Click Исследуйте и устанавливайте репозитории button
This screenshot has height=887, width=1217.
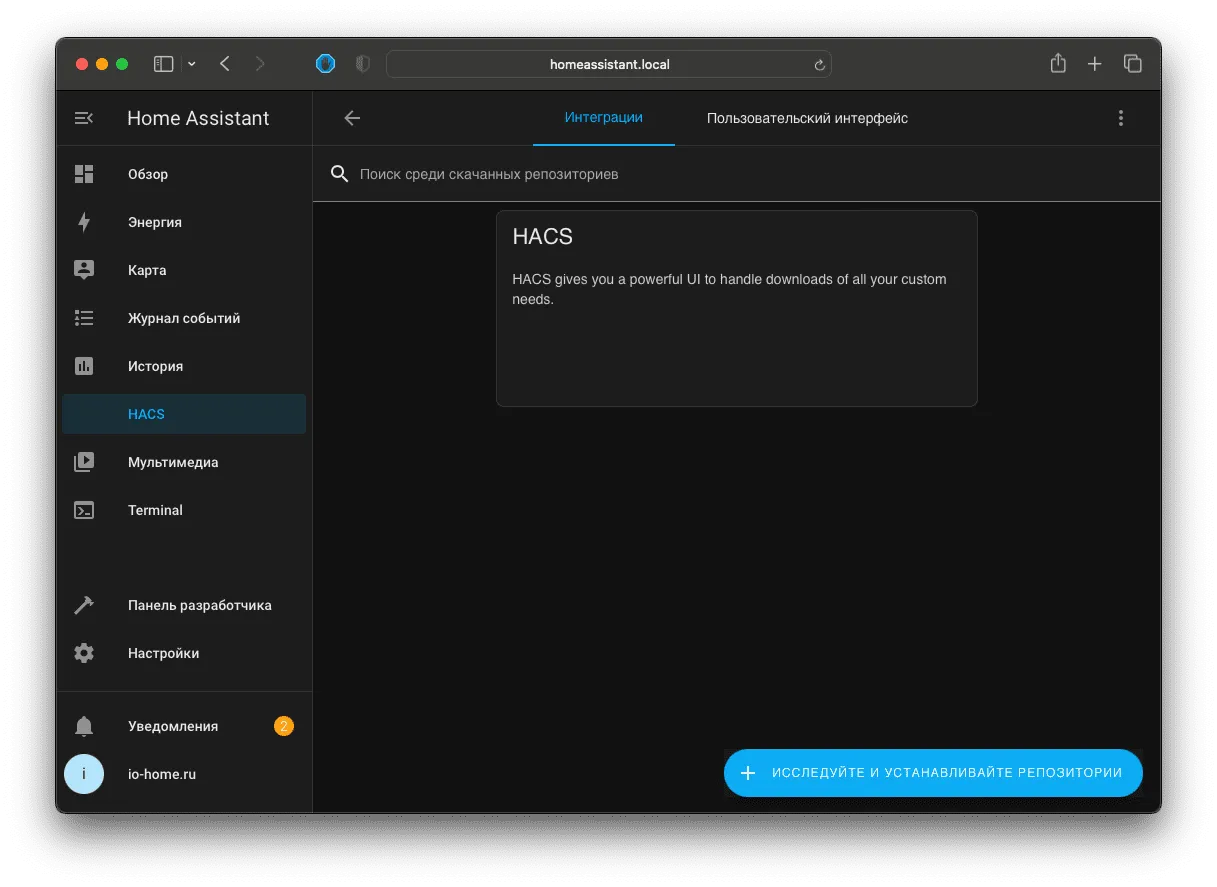pos(933,773)
